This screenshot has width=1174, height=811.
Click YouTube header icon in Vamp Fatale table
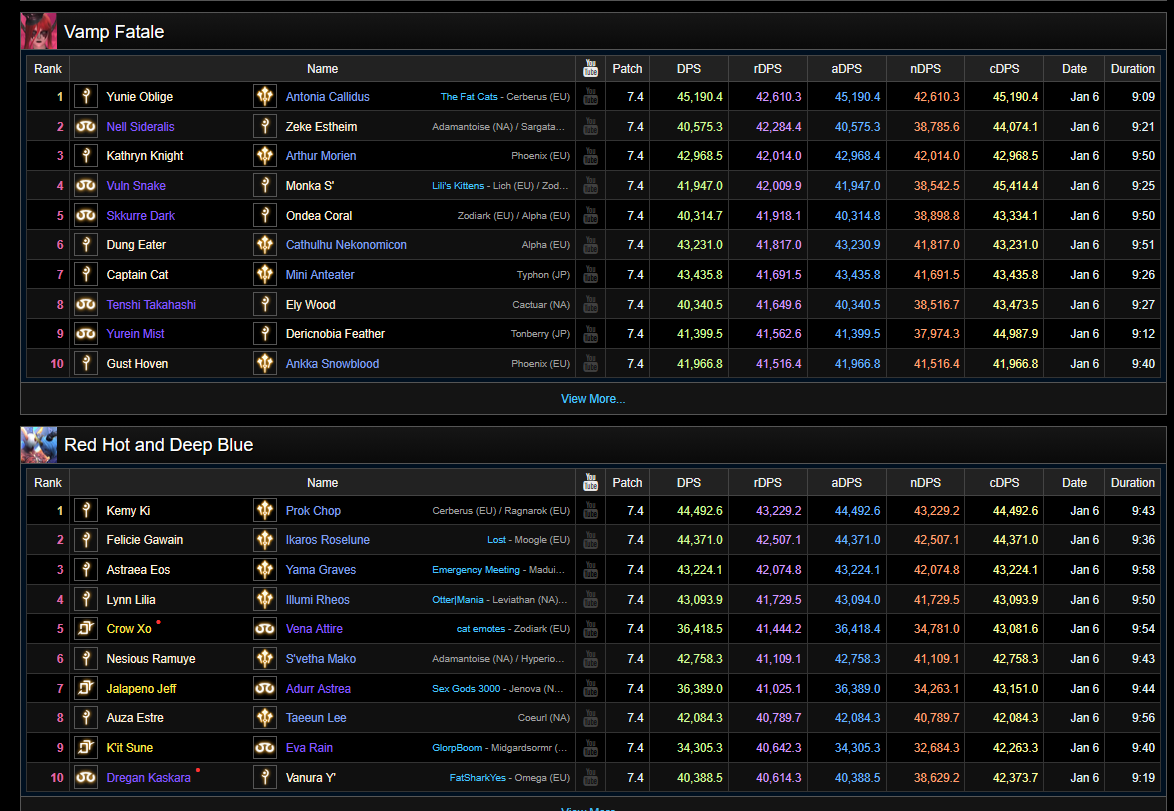coord(591,68)
